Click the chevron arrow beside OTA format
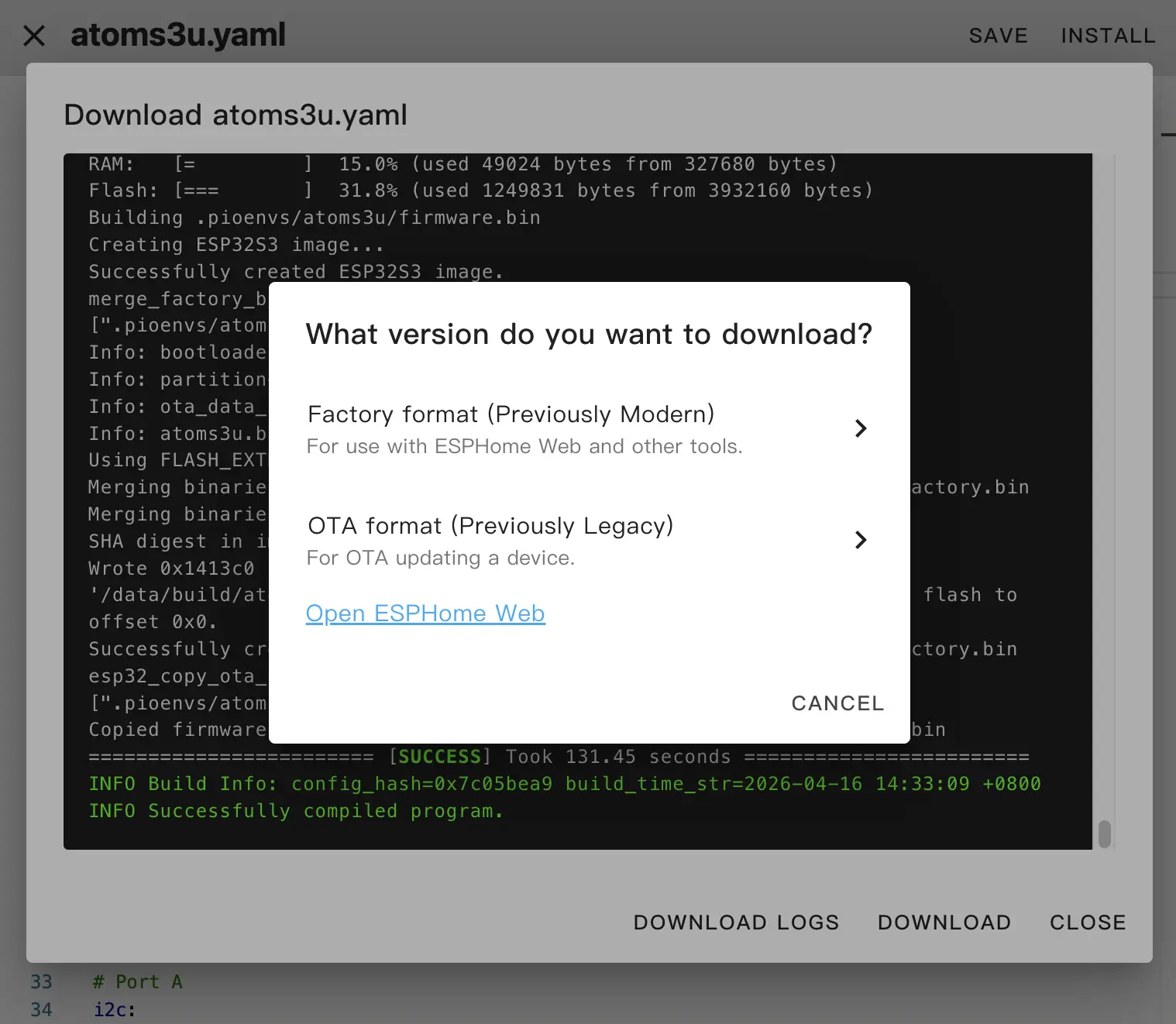This screenshot has height=1024, width=1176. [860, 540]
